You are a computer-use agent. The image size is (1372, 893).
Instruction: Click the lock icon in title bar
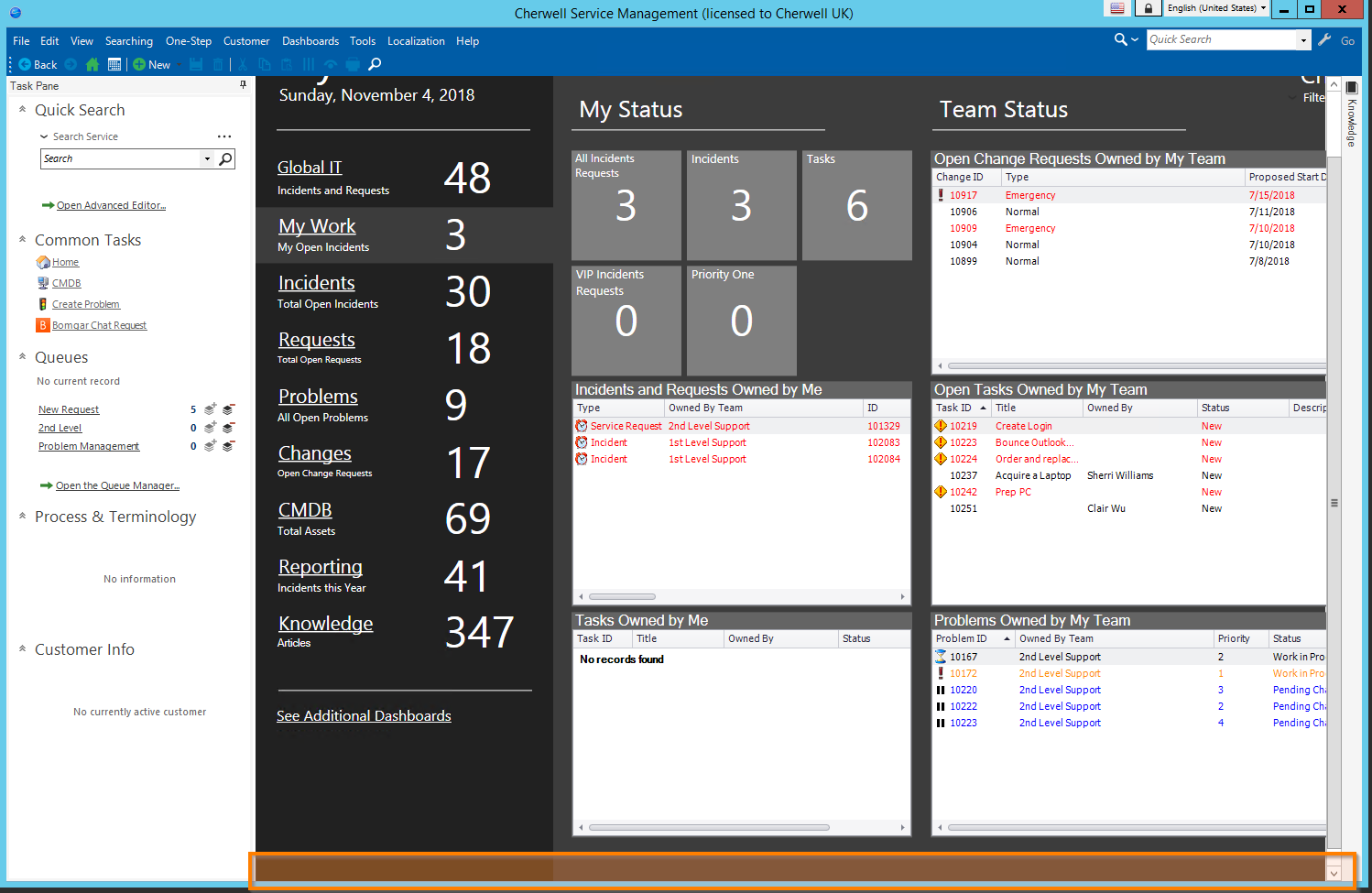click(x=1148, y=9)
